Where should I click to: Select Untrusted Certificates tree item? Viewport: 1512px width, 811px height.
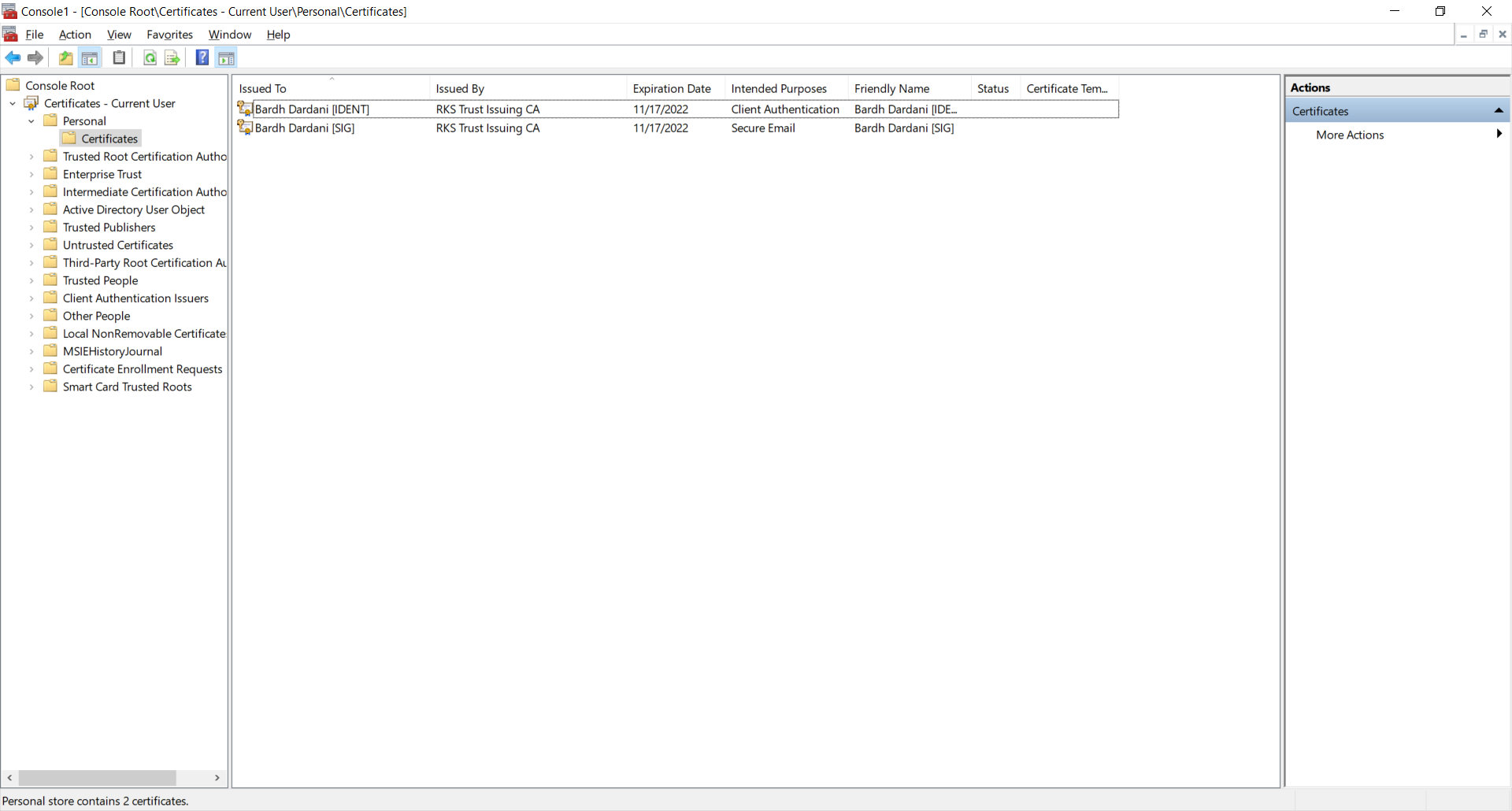tap(118, 245)
